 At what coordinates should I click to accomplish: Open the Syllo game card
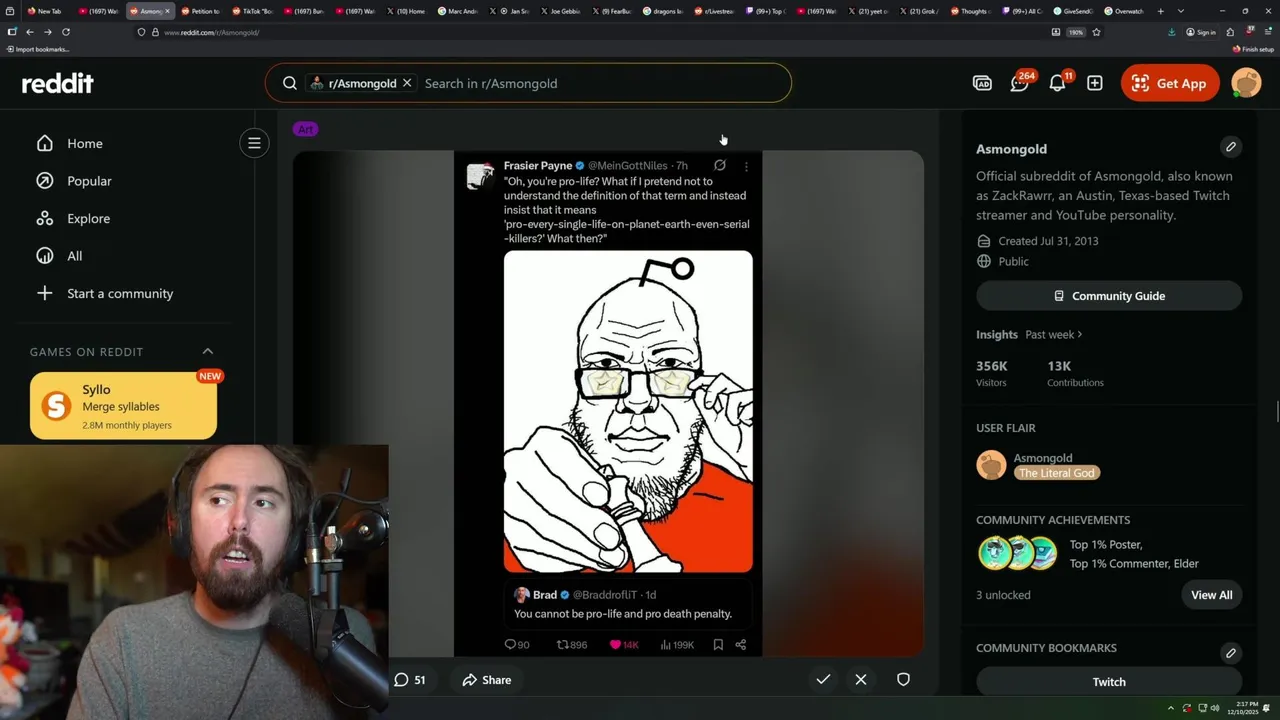123,405
